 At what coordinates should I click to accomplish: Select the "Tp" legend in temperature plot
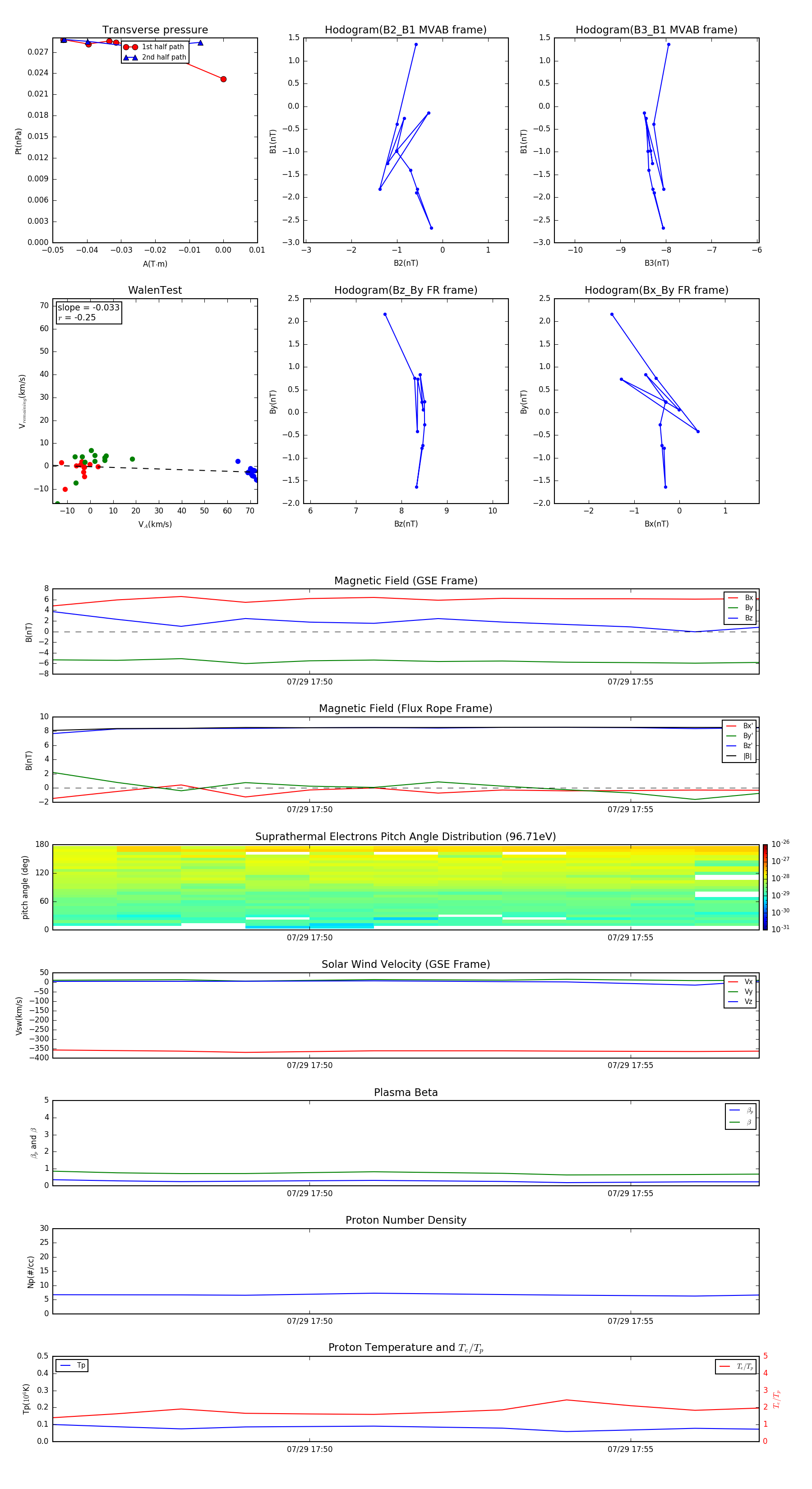[72, 1365]
